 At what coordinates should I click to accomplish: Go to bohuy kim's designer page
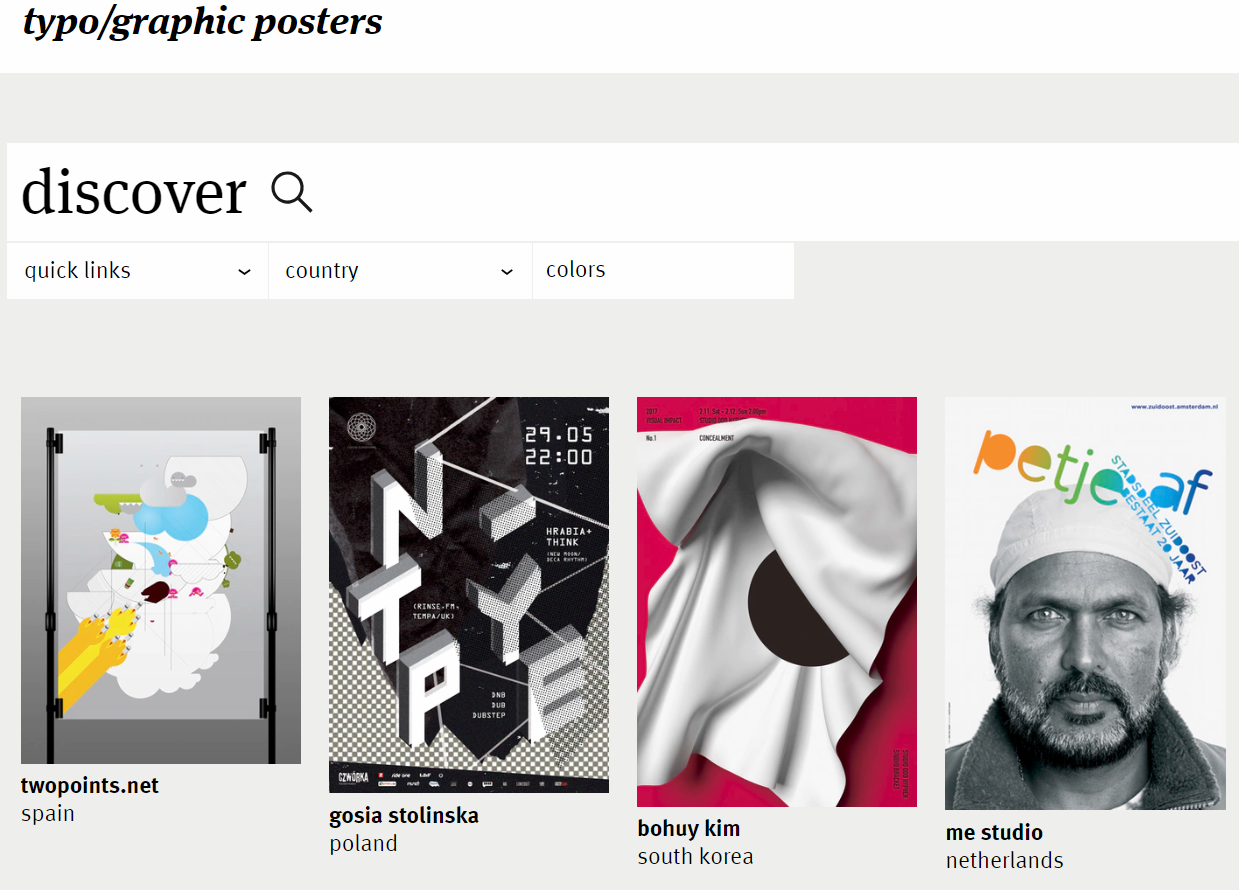(x=689, y=829)
